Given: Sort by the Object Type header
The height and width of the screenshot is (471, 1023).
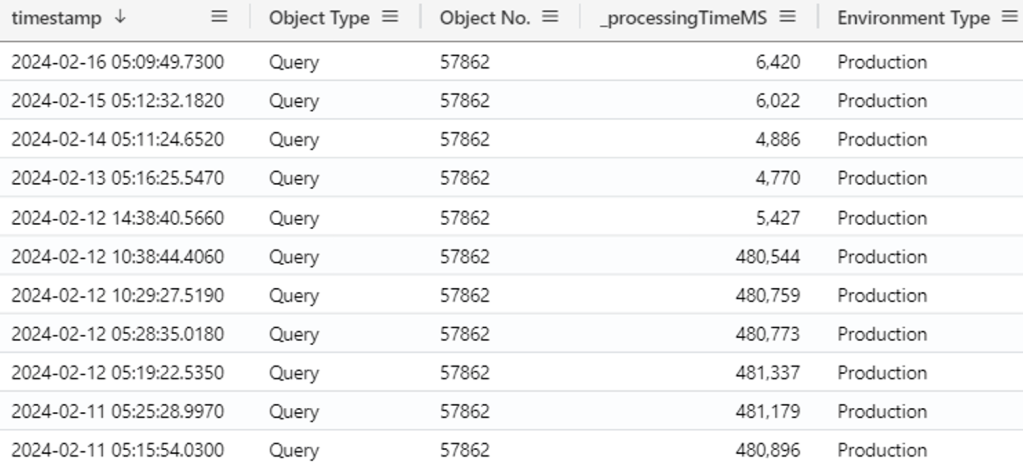Looking at the screenshot, I should pos(318,18).
